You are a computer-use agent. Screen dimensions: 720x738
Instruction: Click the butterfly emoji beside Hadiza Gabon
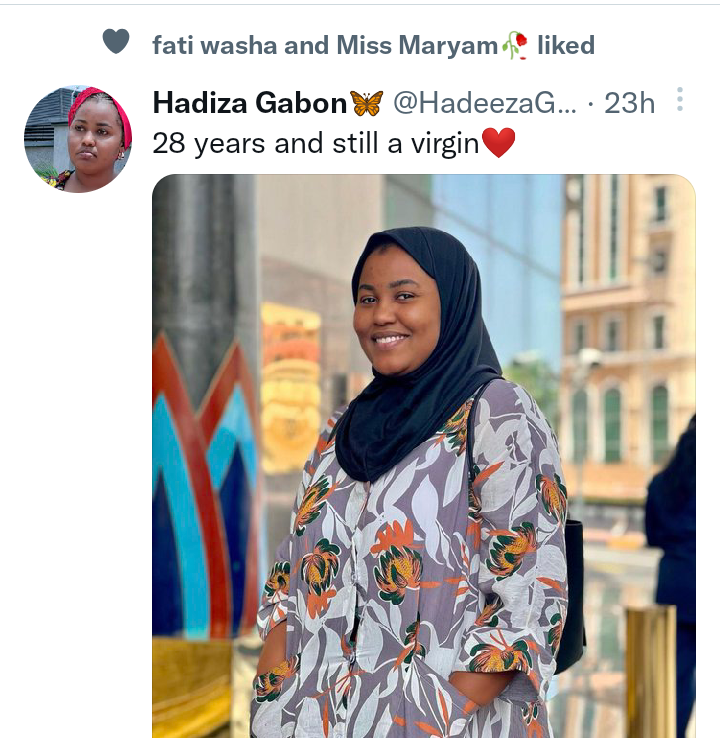(367, 103)
